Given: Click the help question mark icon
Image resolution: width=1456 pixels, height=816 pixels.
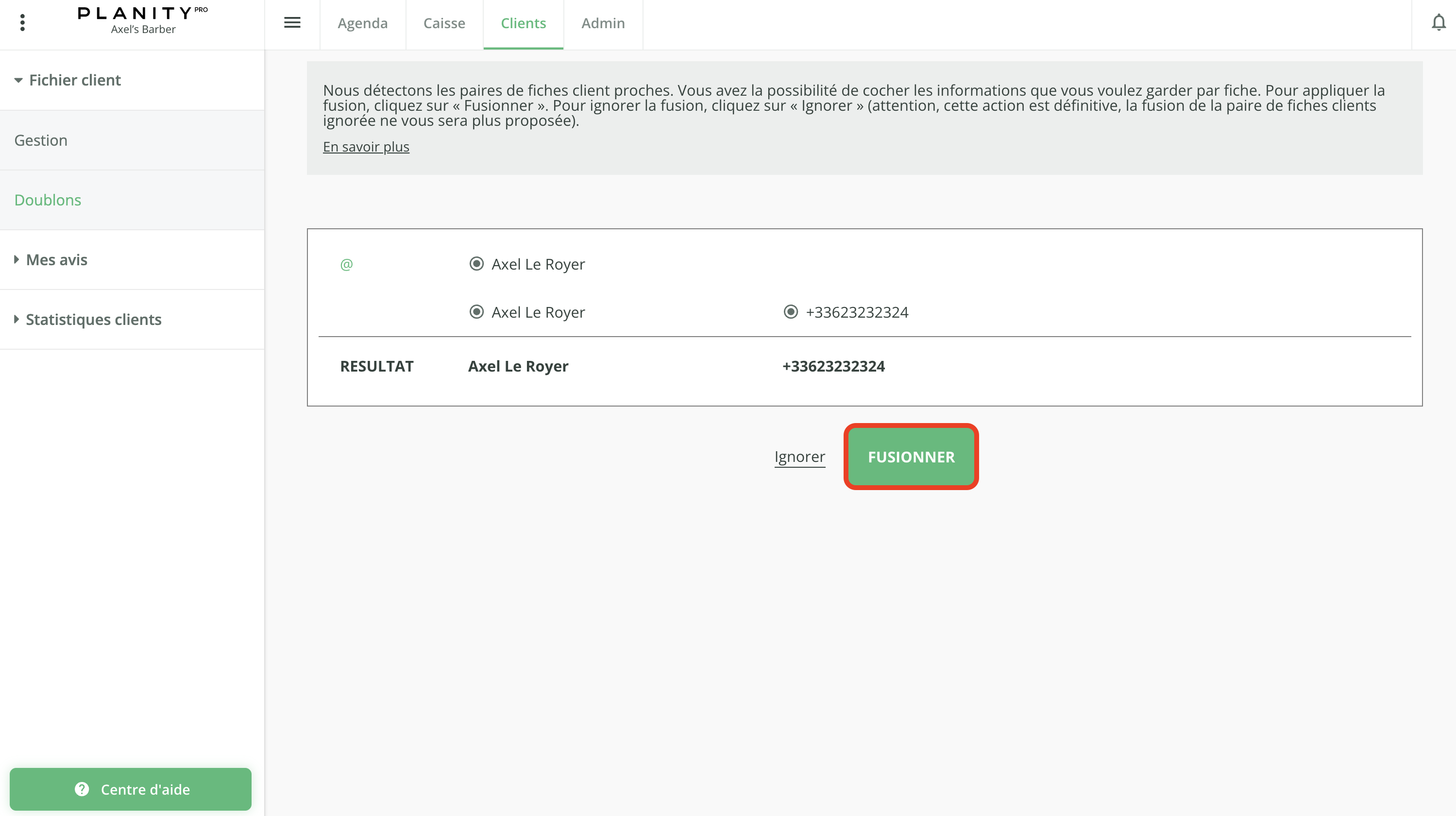Looking at the screenshot, I should click(82, 789).
